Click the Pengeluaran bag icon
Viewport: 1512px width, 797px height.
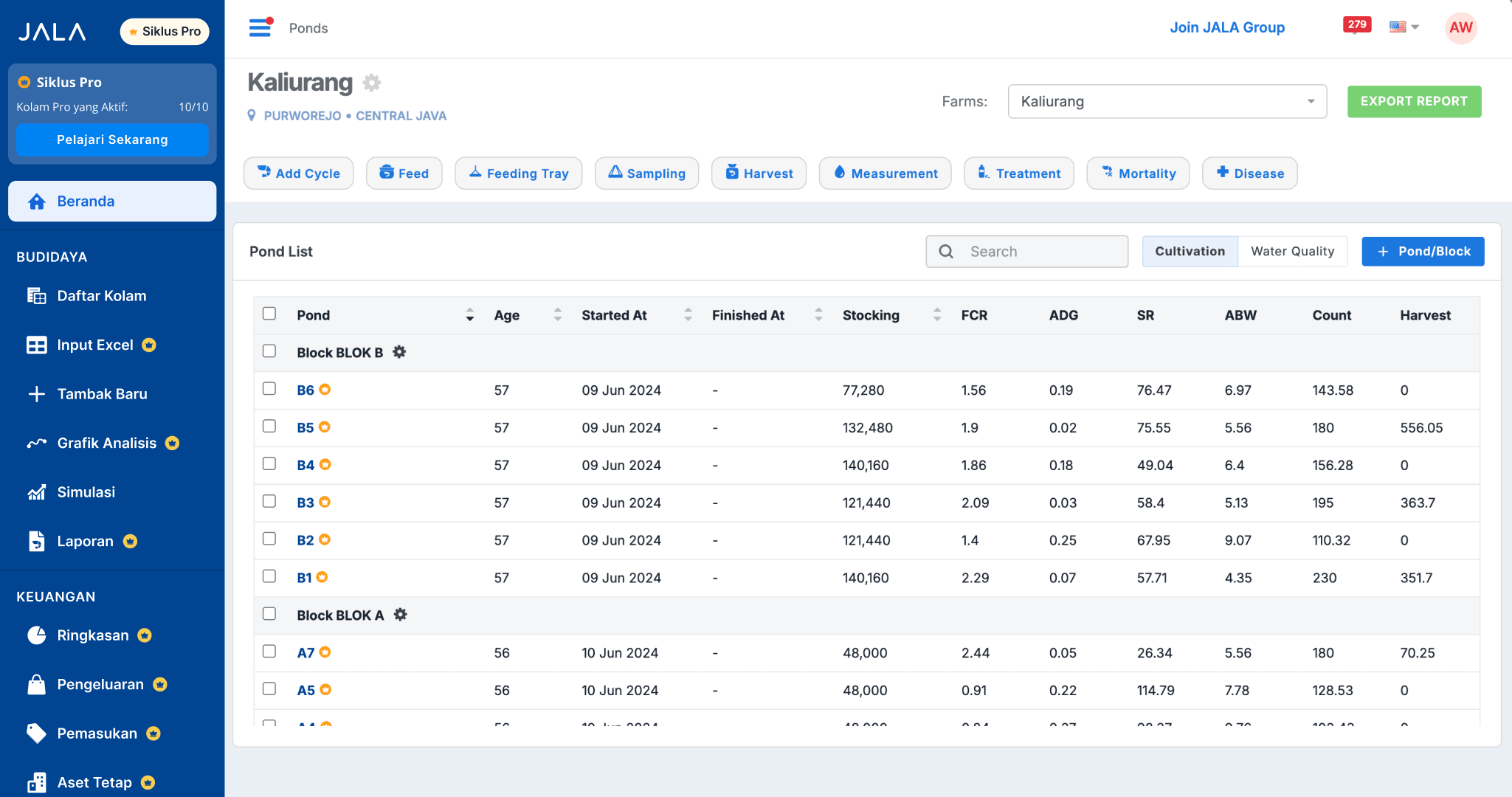coord(36,684)
